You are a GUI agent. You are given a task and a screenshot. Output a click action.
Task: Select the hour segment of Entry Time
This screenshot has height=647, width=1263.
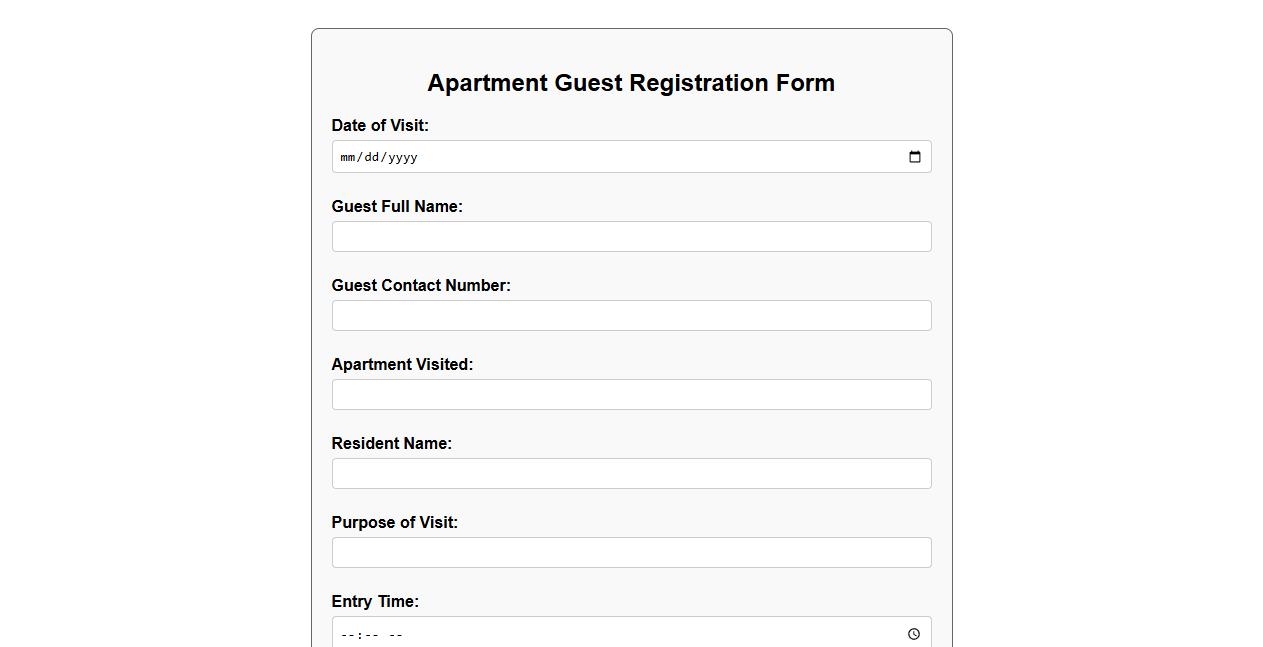click(346, 634)
